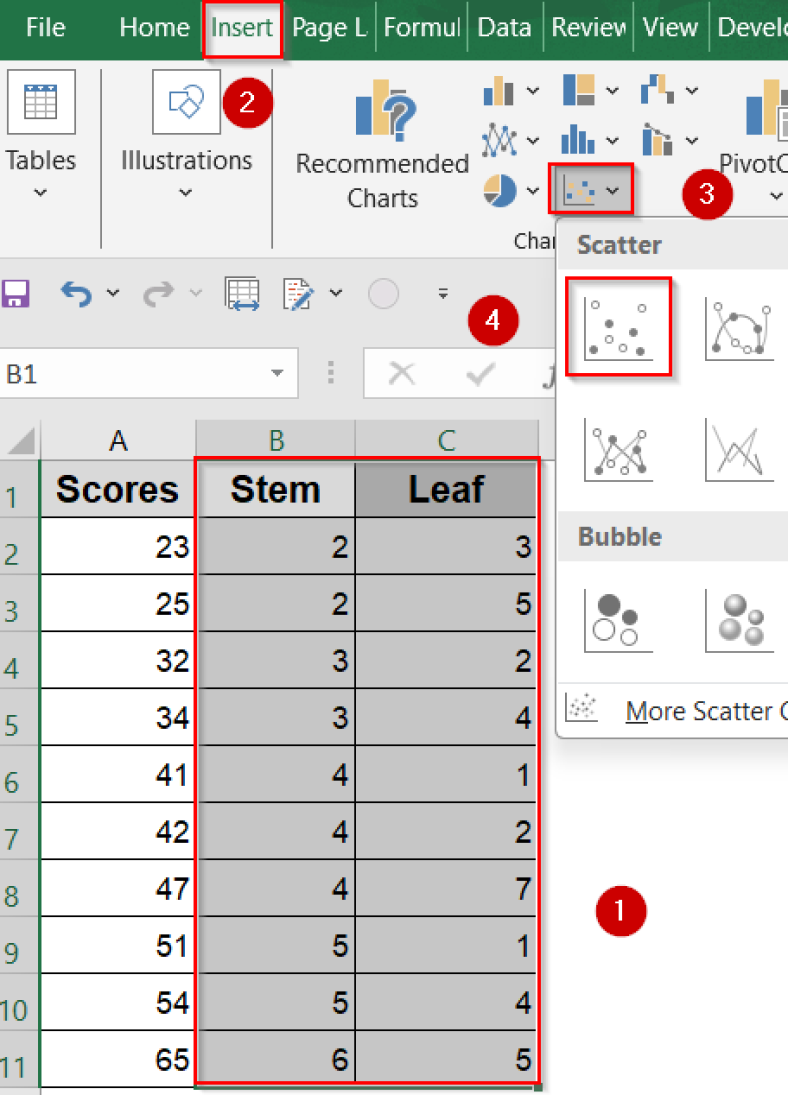Open the Insert ribbon tab

click(242, 28)
